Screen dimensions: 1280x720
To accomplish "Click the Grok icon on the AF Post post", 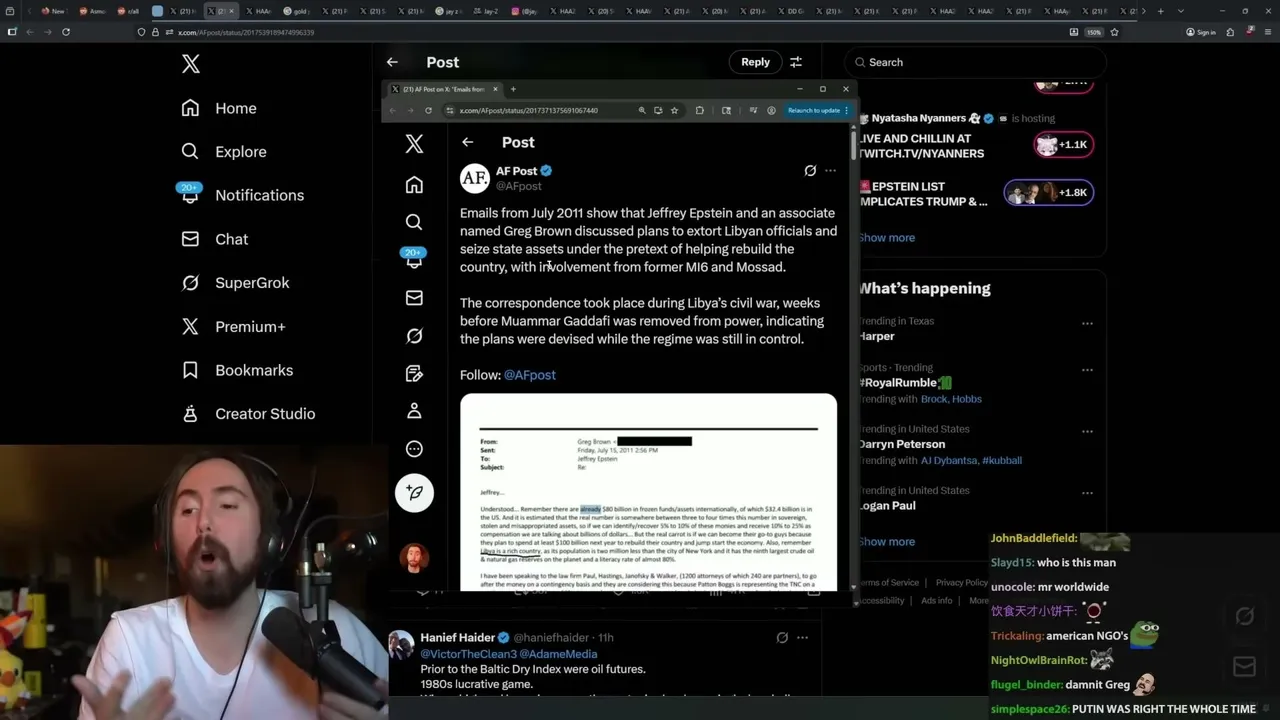I will tap(810, 171).
